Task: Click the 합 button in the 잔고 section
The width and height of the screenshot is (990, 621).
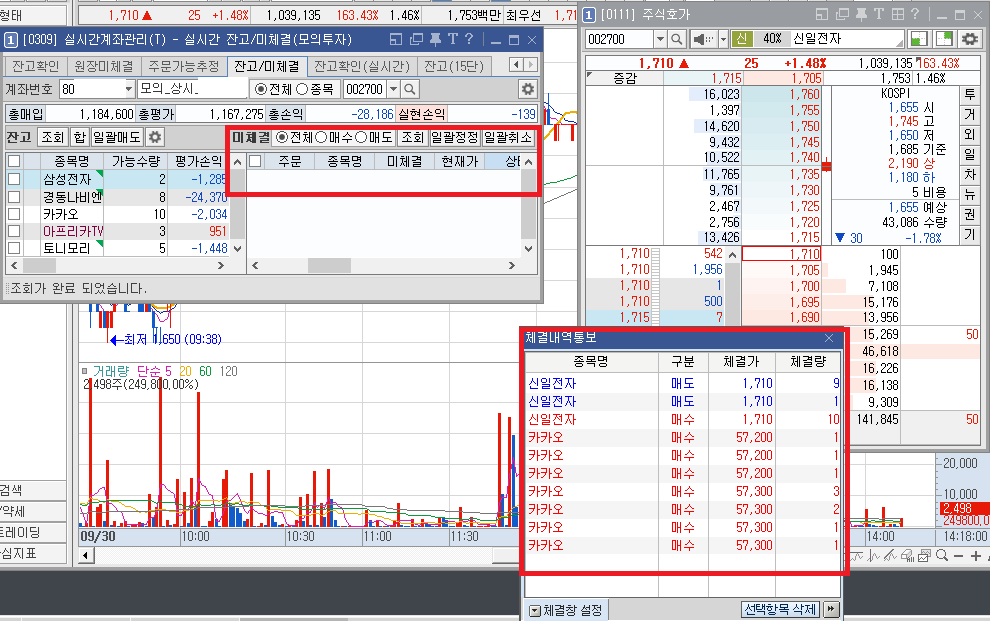Action: tap(80, 137)
